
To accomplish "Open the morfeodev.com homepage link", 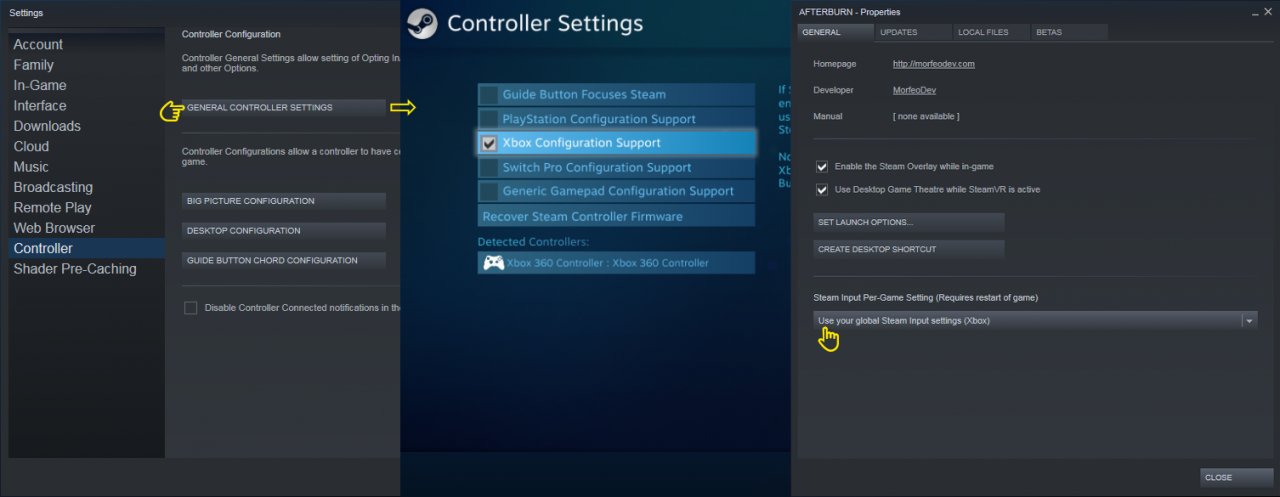I will [x=933, y=64].
